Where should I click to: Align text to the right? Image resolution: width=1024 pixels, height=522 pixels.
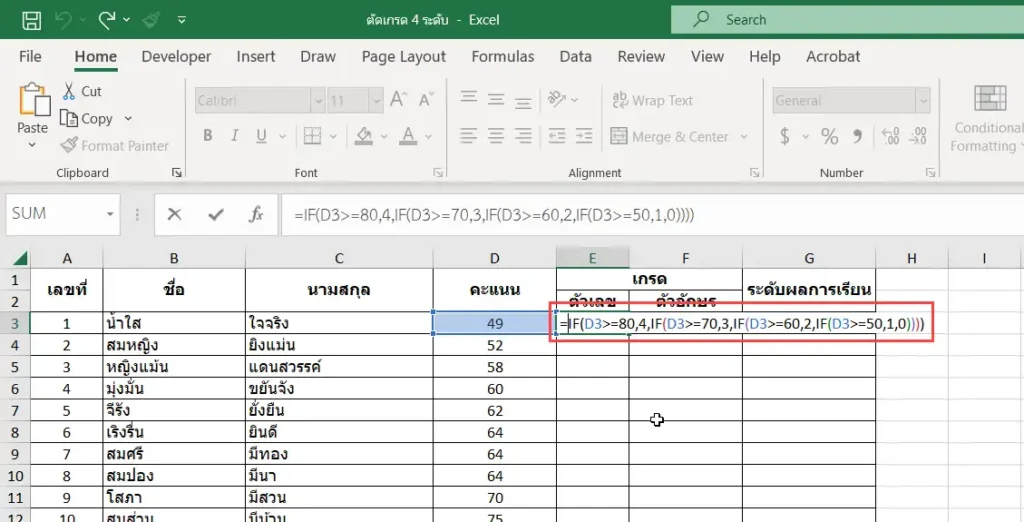522,136
